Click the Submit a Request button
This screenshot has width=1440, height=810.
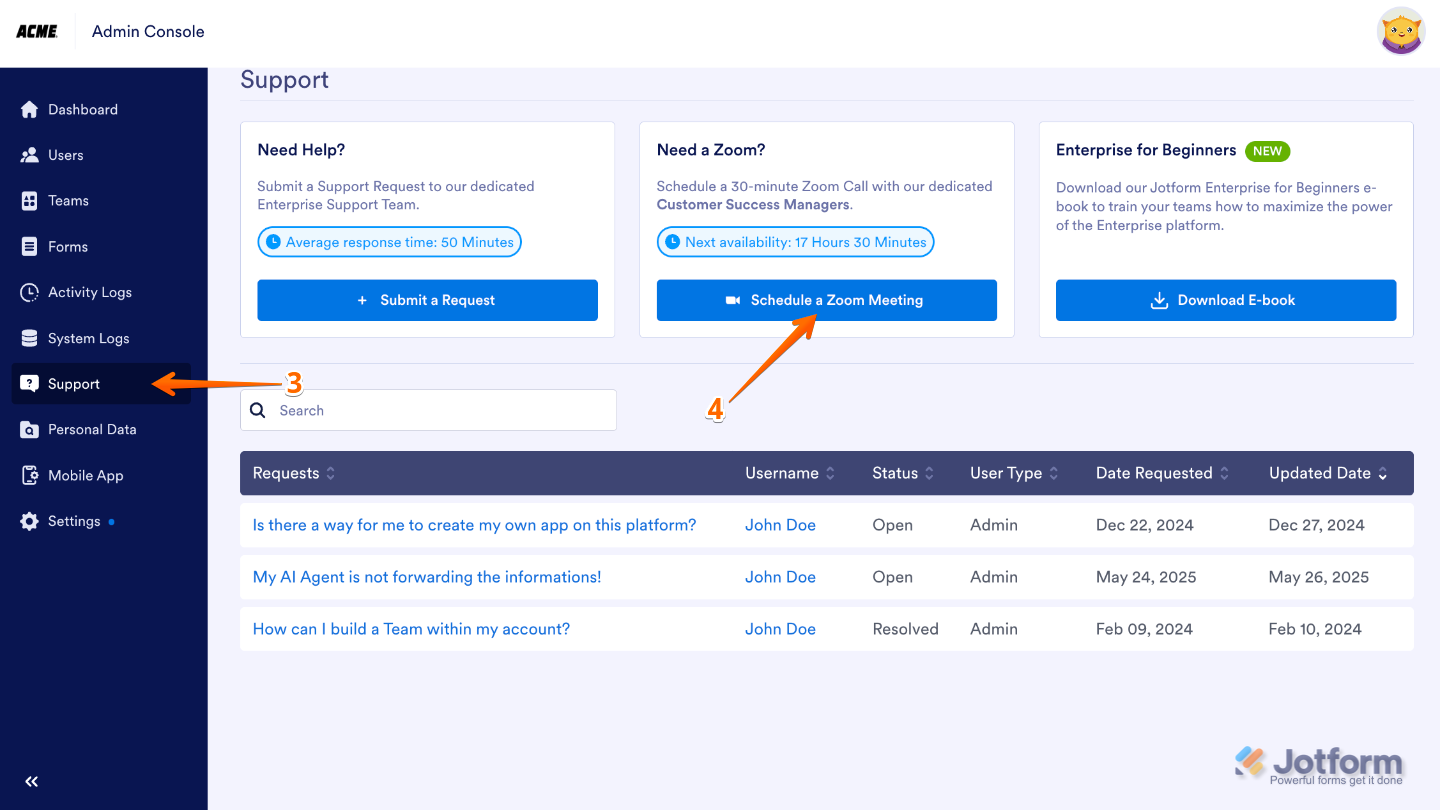427,300
